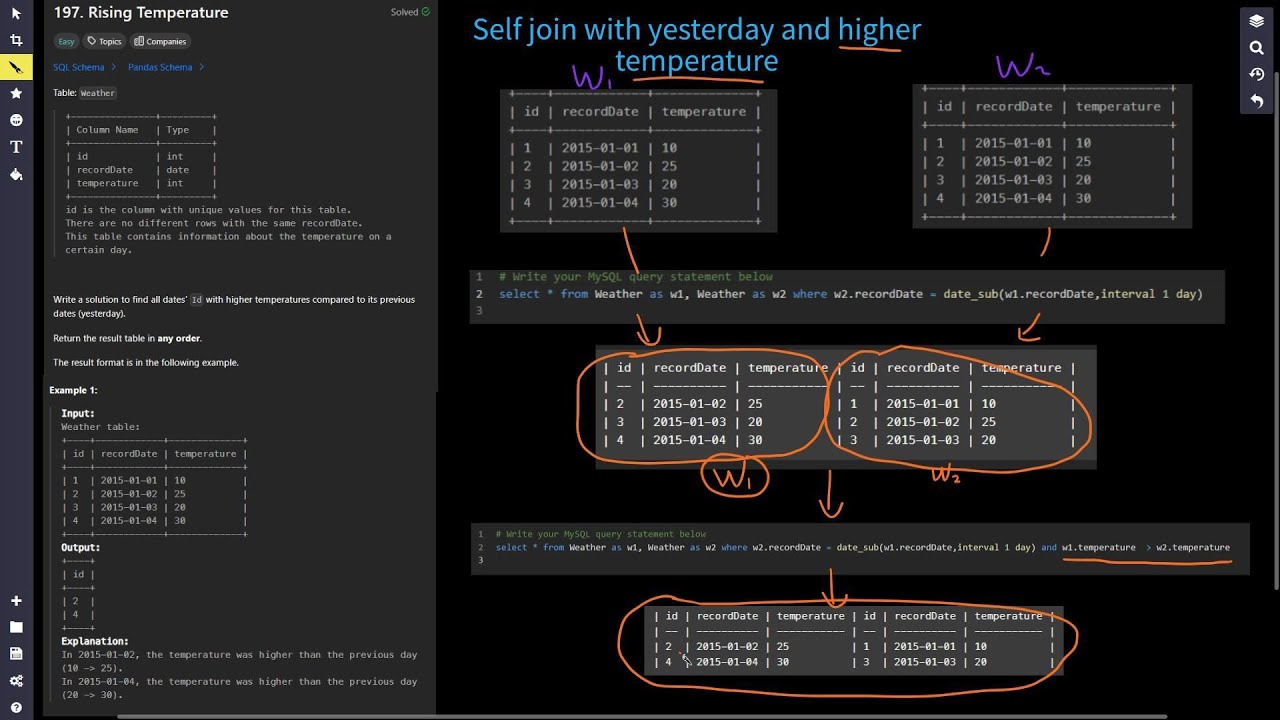Click the plus add-new icon

tap(16, 601)
